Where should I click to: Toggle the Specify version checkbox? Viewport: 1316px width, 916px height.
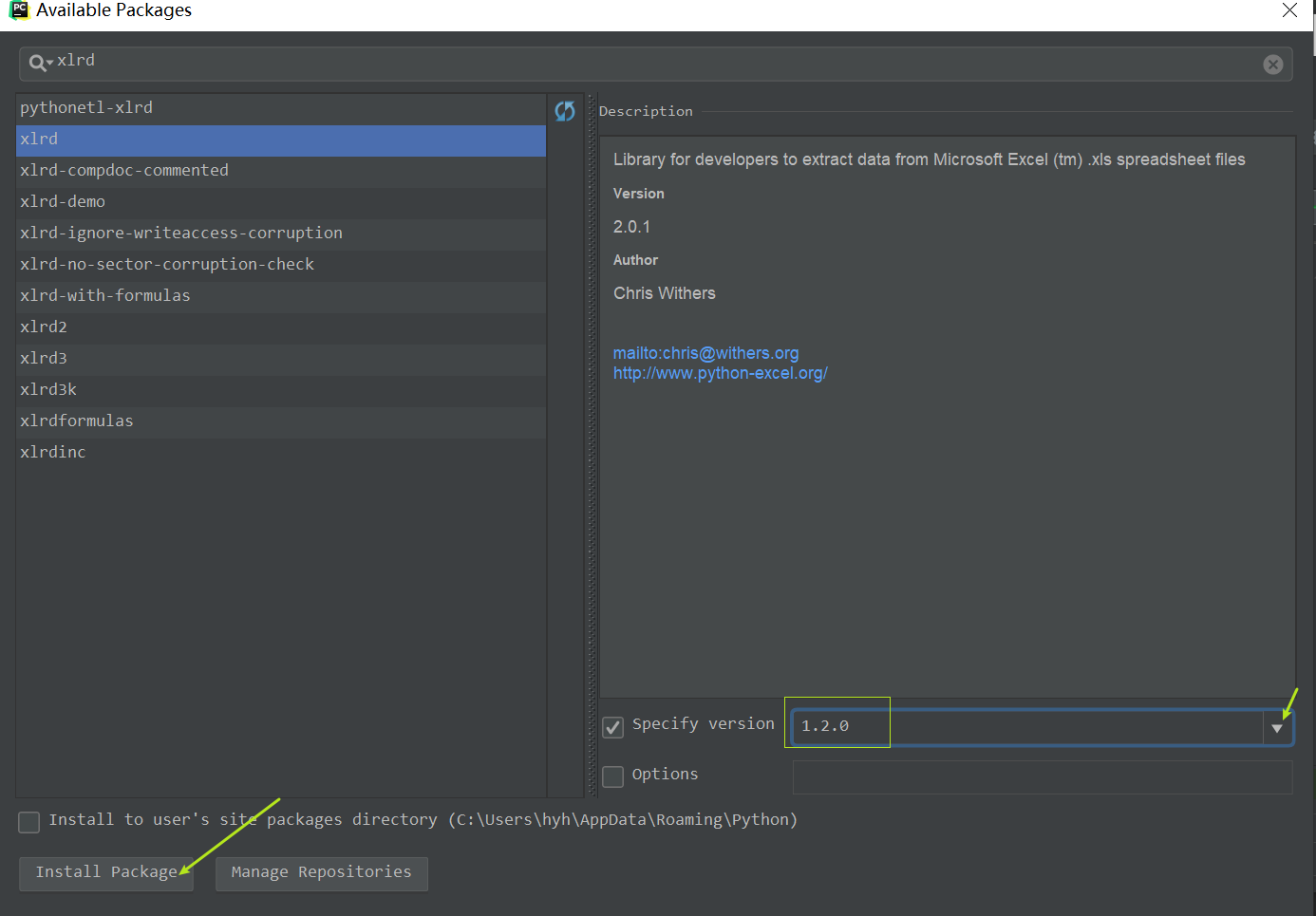click(x=613, y=727)
